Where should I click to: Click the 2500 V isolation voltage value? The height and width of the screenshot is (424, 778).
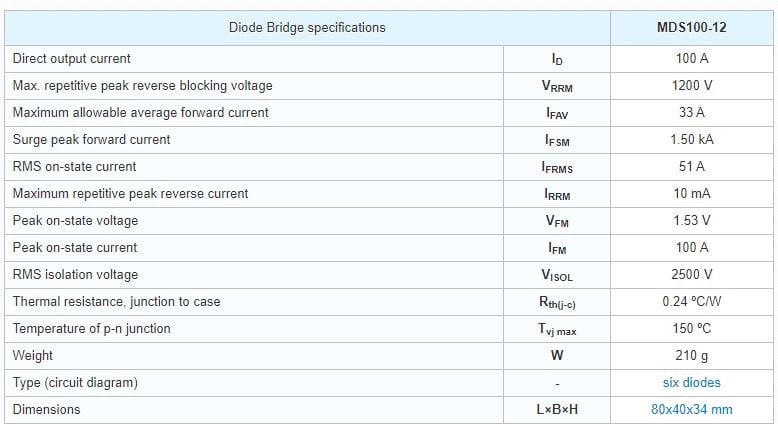(691, 274)
